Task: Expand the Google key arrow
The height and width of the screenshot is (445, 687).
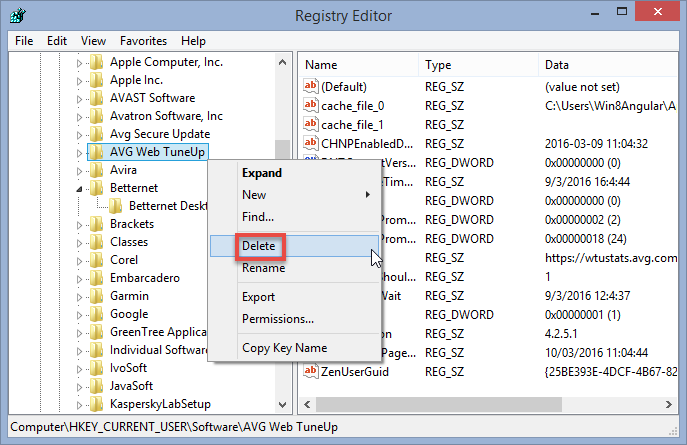Action: click(79, 315)
